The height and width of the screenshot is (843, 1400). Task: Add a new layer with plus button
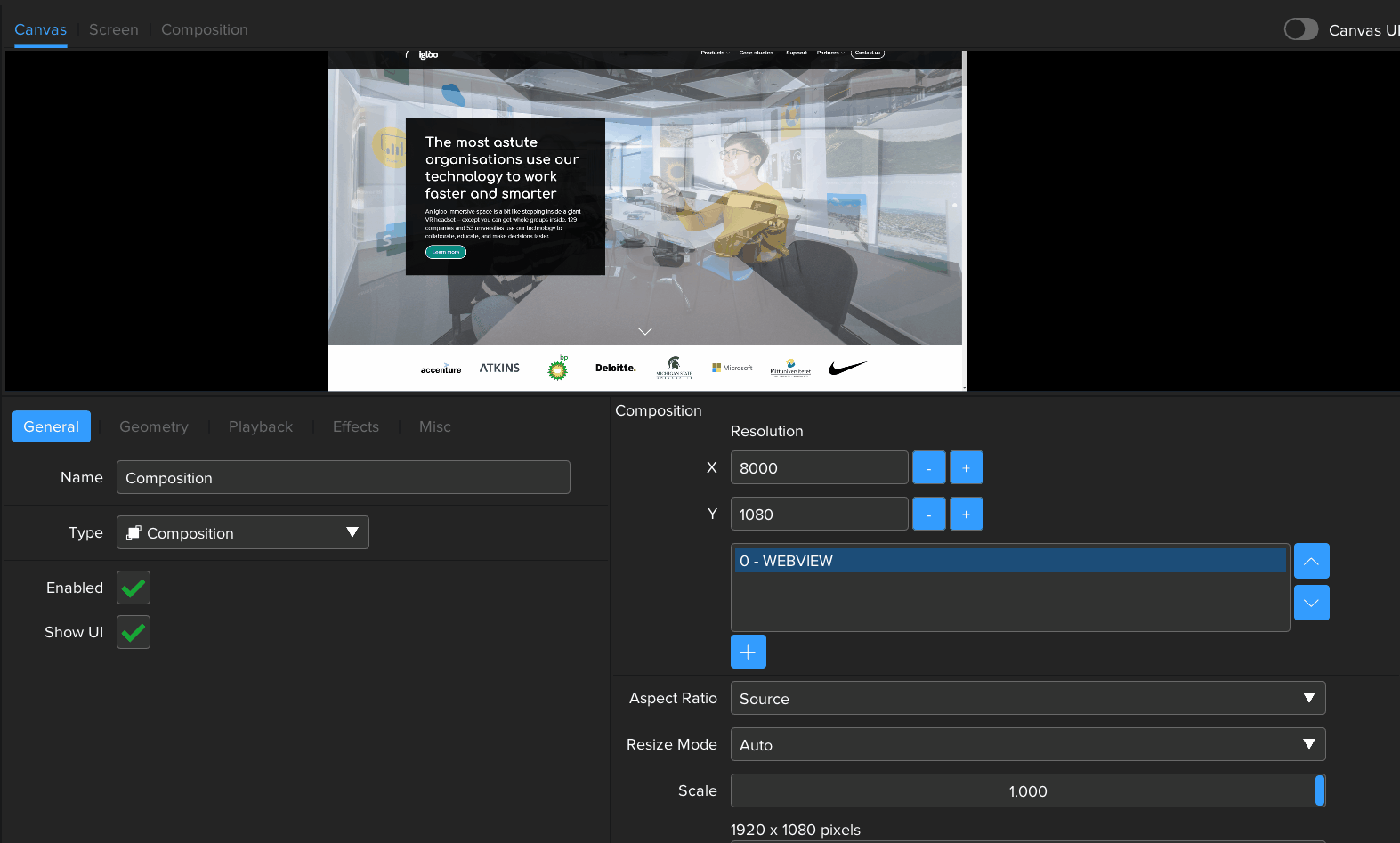pos(748,652)
